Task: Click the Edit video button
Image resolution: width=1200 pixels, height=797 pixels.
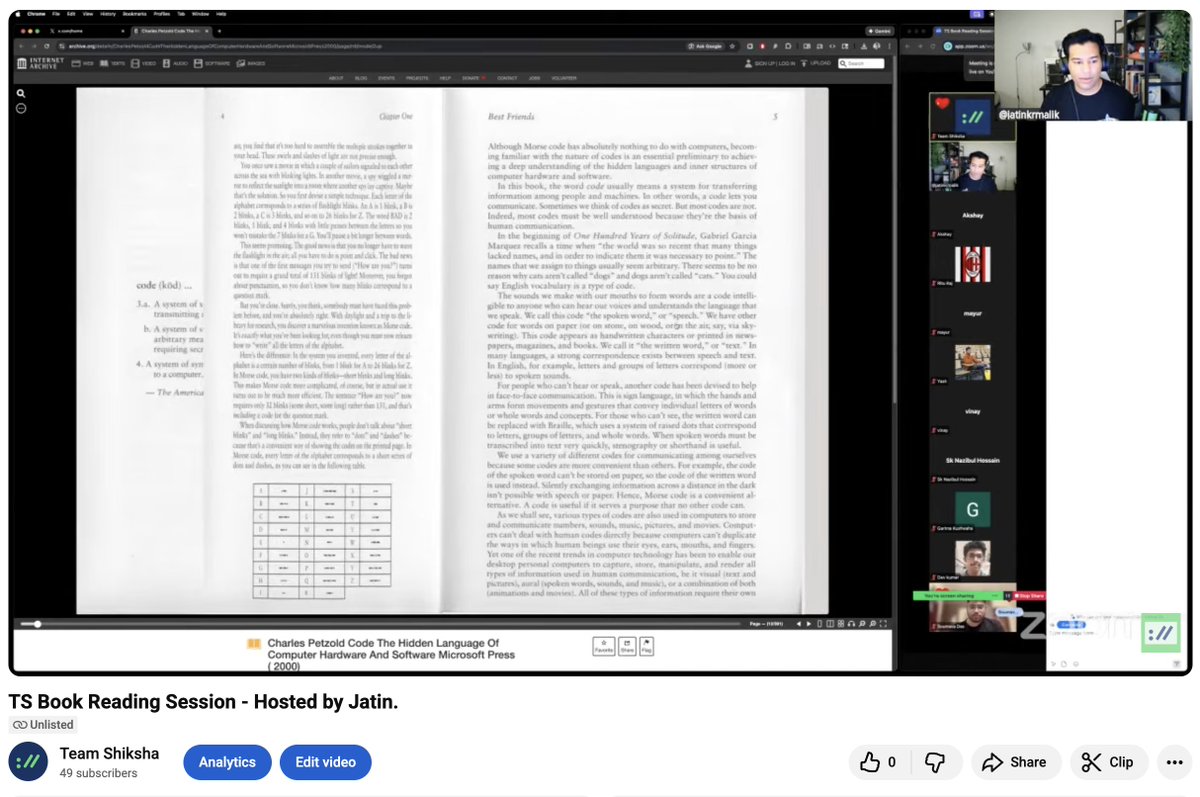Action: [325, 762]
